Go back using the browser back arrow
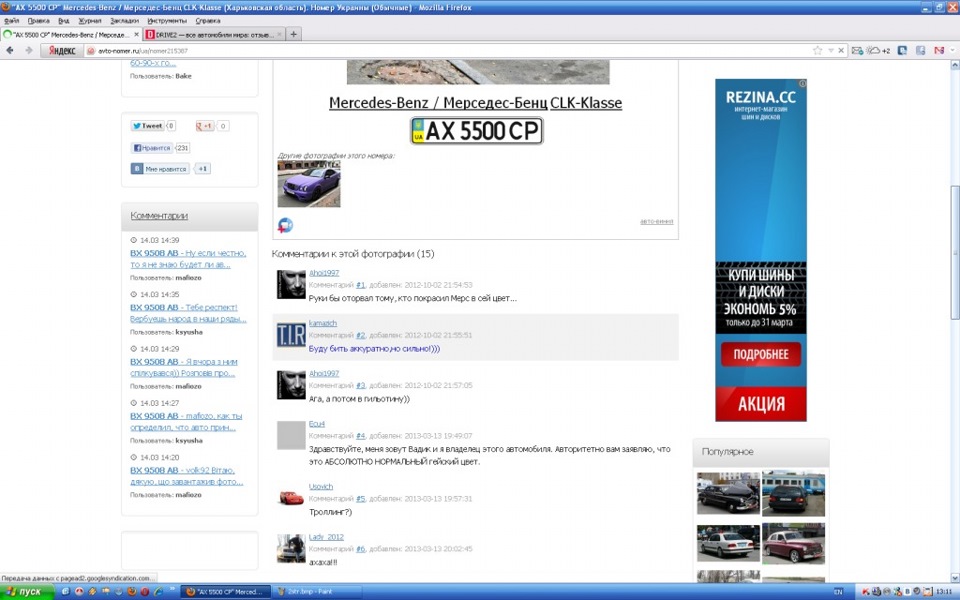This screenshot has height=600, width=960. [x=10, y=50]
